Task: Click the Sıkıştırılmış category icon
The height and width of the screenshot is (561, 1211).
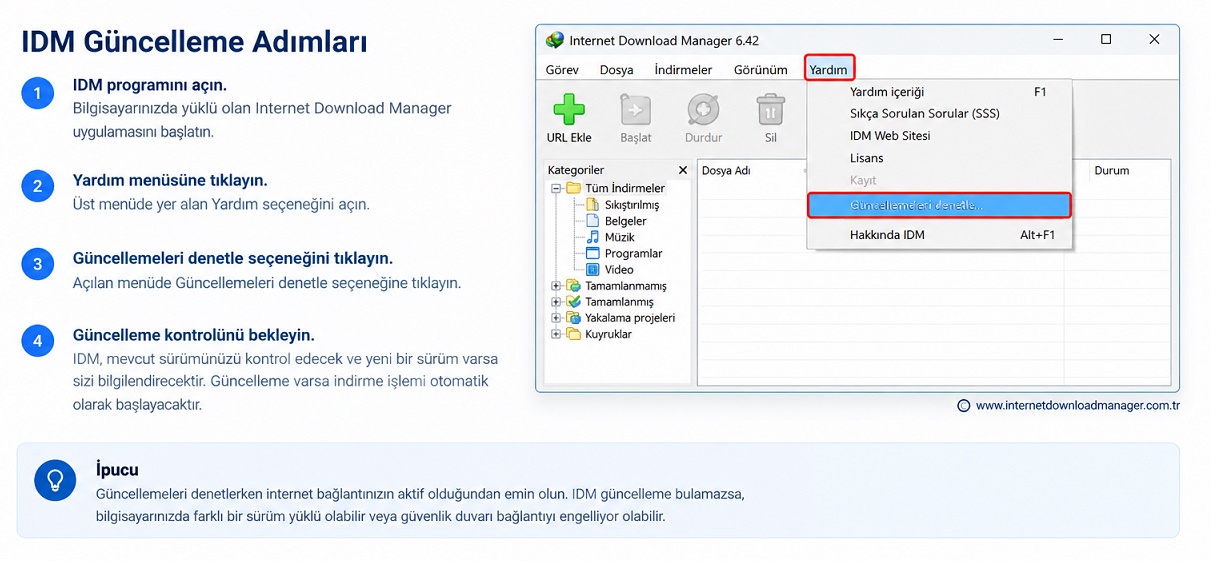Action: tap(593, 204)
